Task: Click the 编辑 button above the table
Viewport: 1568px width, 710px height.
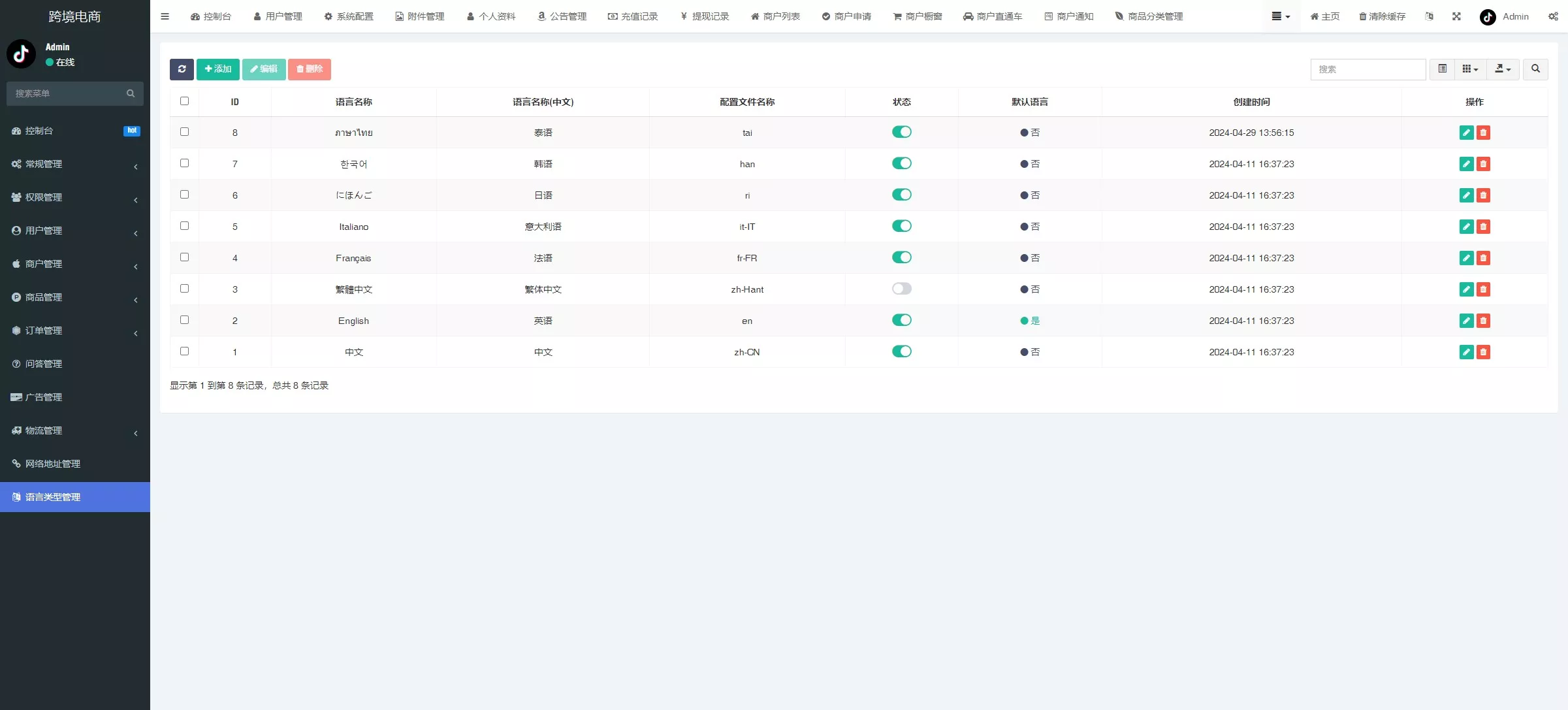Action: pyautogui.click(x=264, y=69)
